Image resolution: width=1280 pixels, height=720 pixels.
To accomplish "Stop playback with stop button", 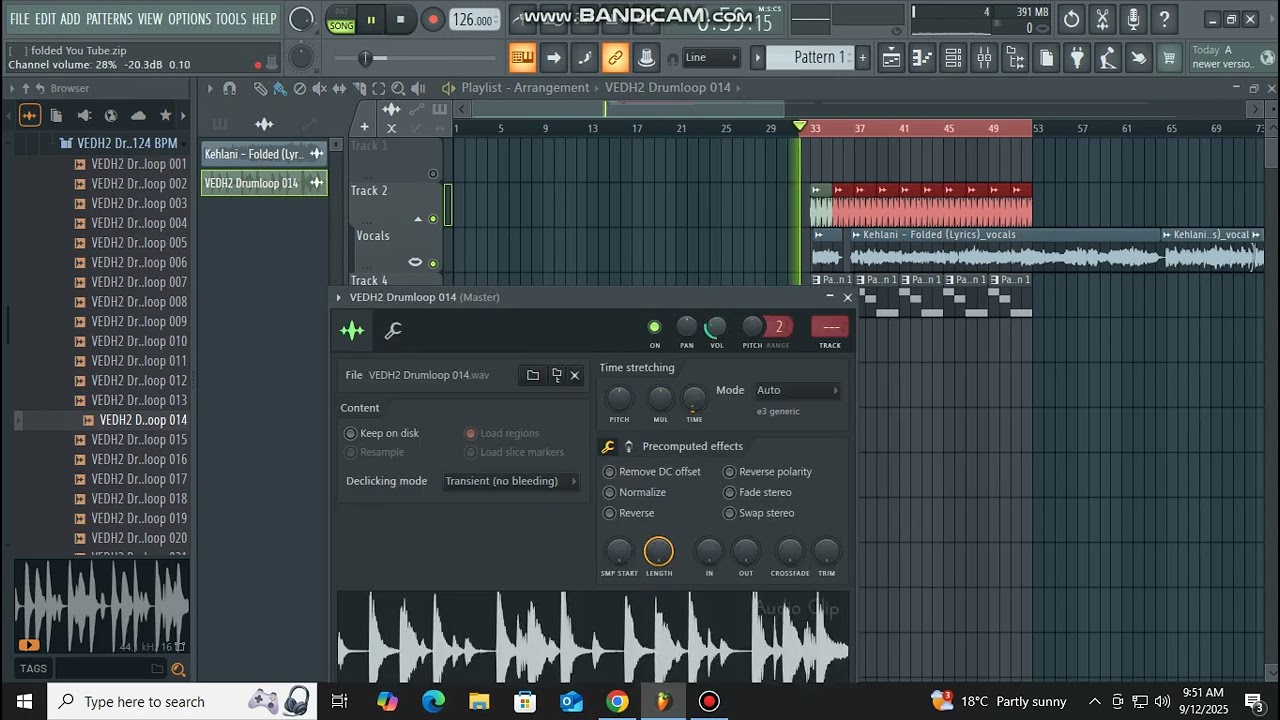I will coord(401,19).
